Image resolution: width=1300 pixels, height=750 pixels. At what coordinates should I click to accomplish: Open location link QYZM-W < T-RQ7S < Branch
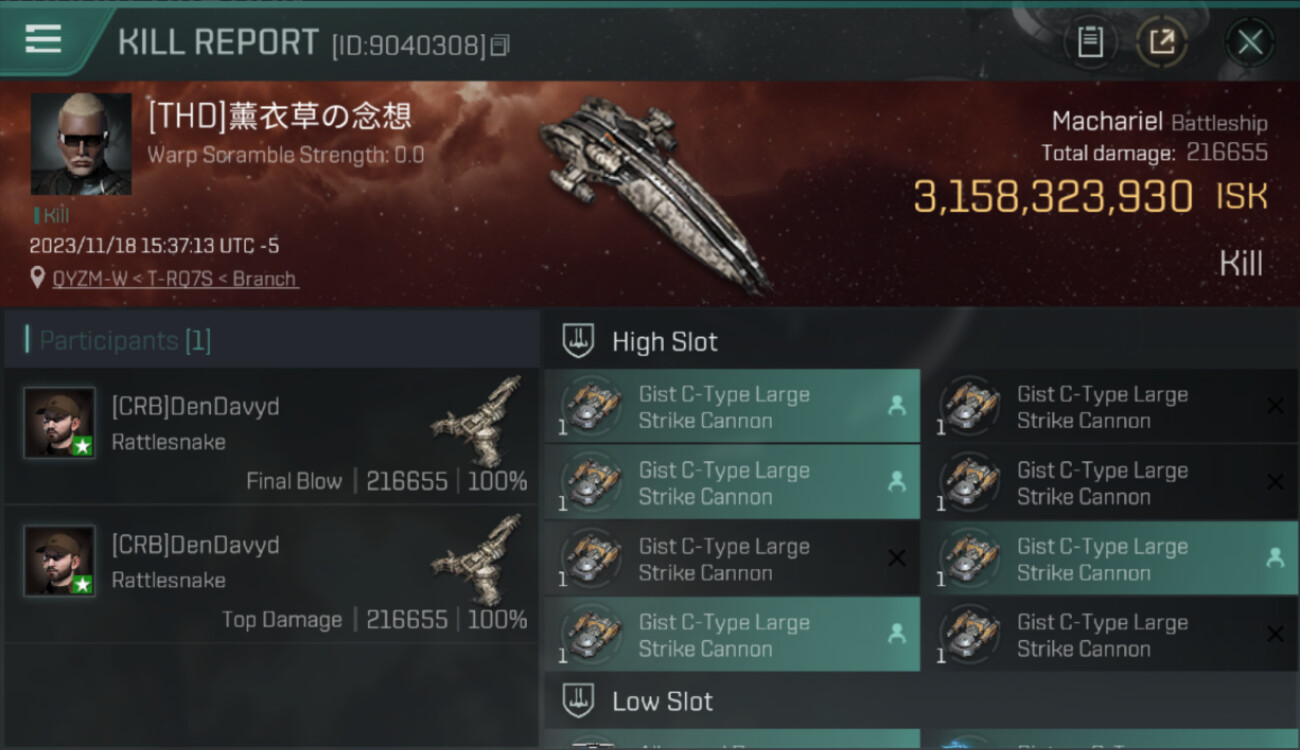(175, 279)
